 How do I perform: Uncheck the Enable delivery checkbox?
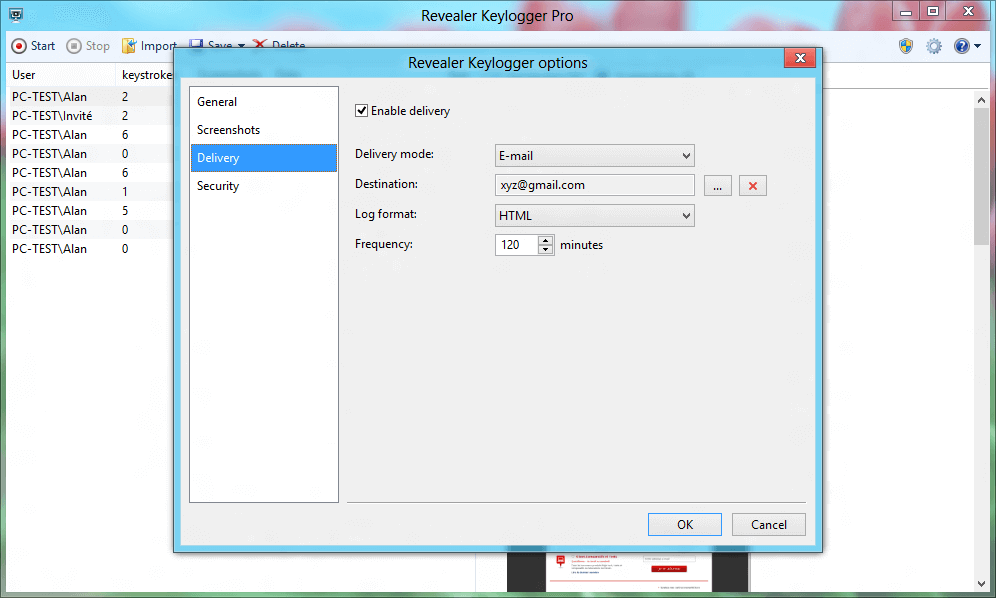pyautogui.click(x=362, y=111)
